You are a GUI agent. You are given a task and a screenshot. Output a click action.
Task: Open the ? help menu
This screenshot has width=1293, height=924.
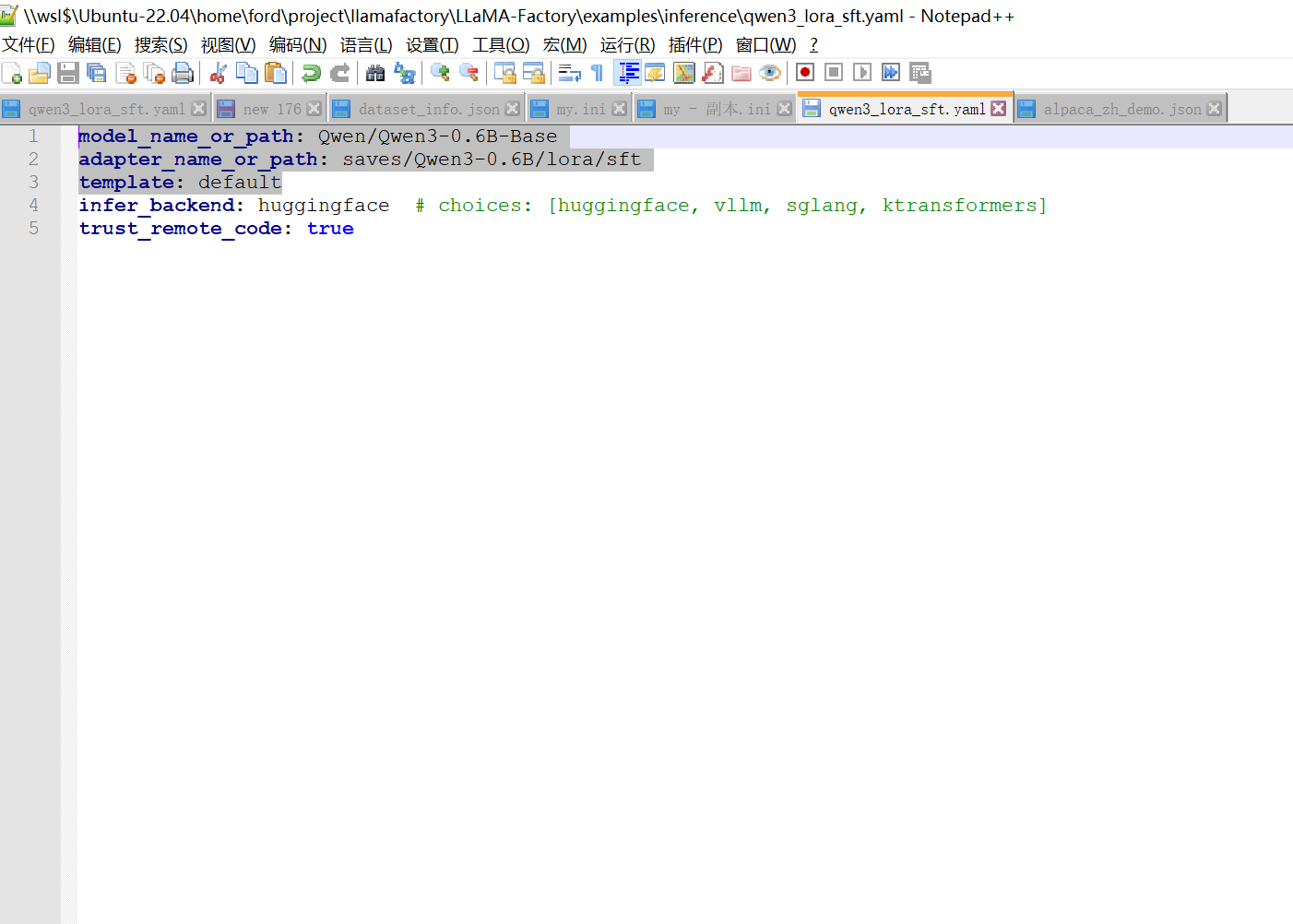813,45
